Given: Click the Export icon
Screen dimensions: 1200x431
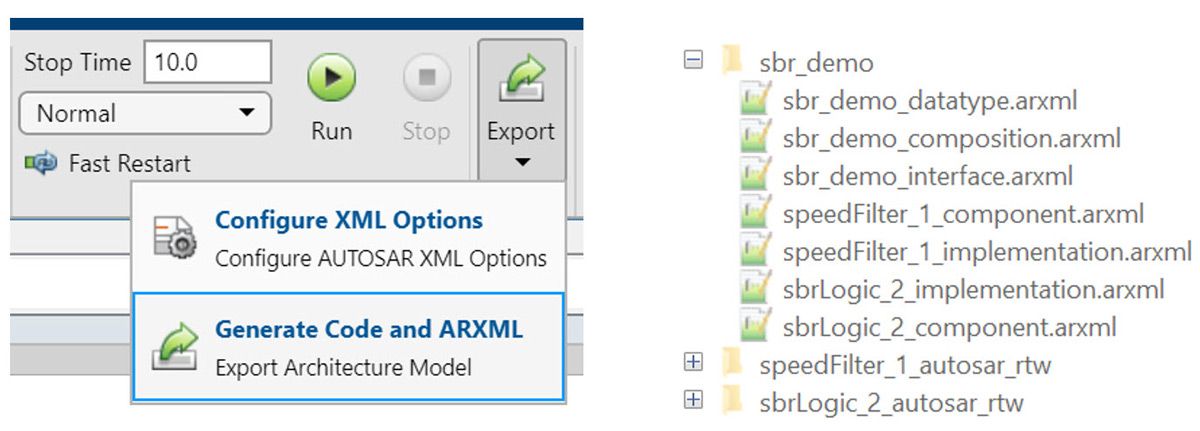Looking at the screenshot, I should pyautogui.click(x=520, y=81).
